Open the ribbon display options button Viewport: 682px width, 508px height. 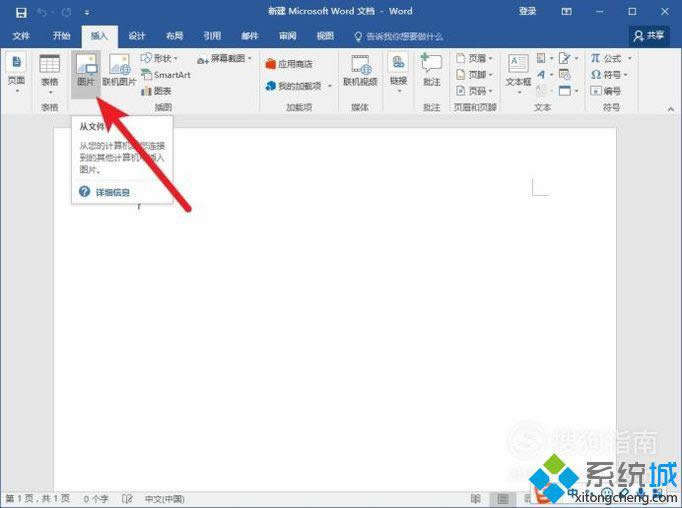click(x=566, y=12)
